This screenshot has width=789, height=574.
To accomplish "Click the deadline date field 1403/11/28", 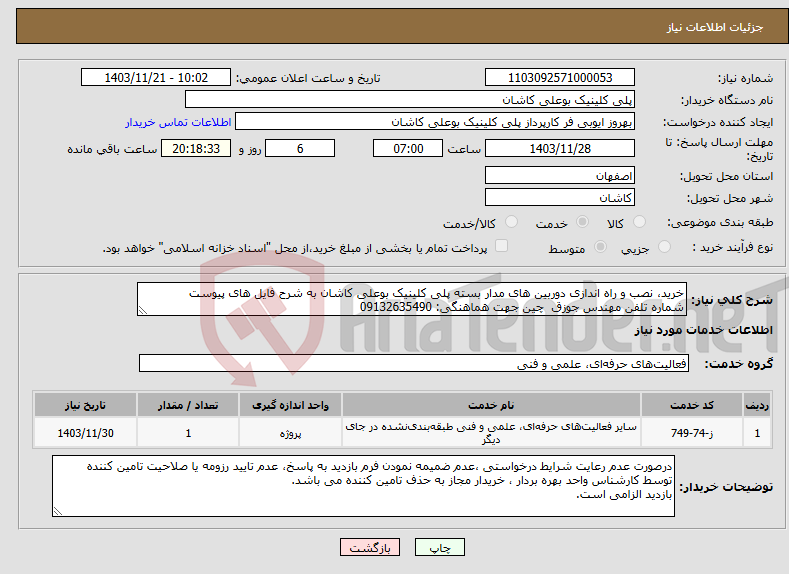I will click(560, 148).
